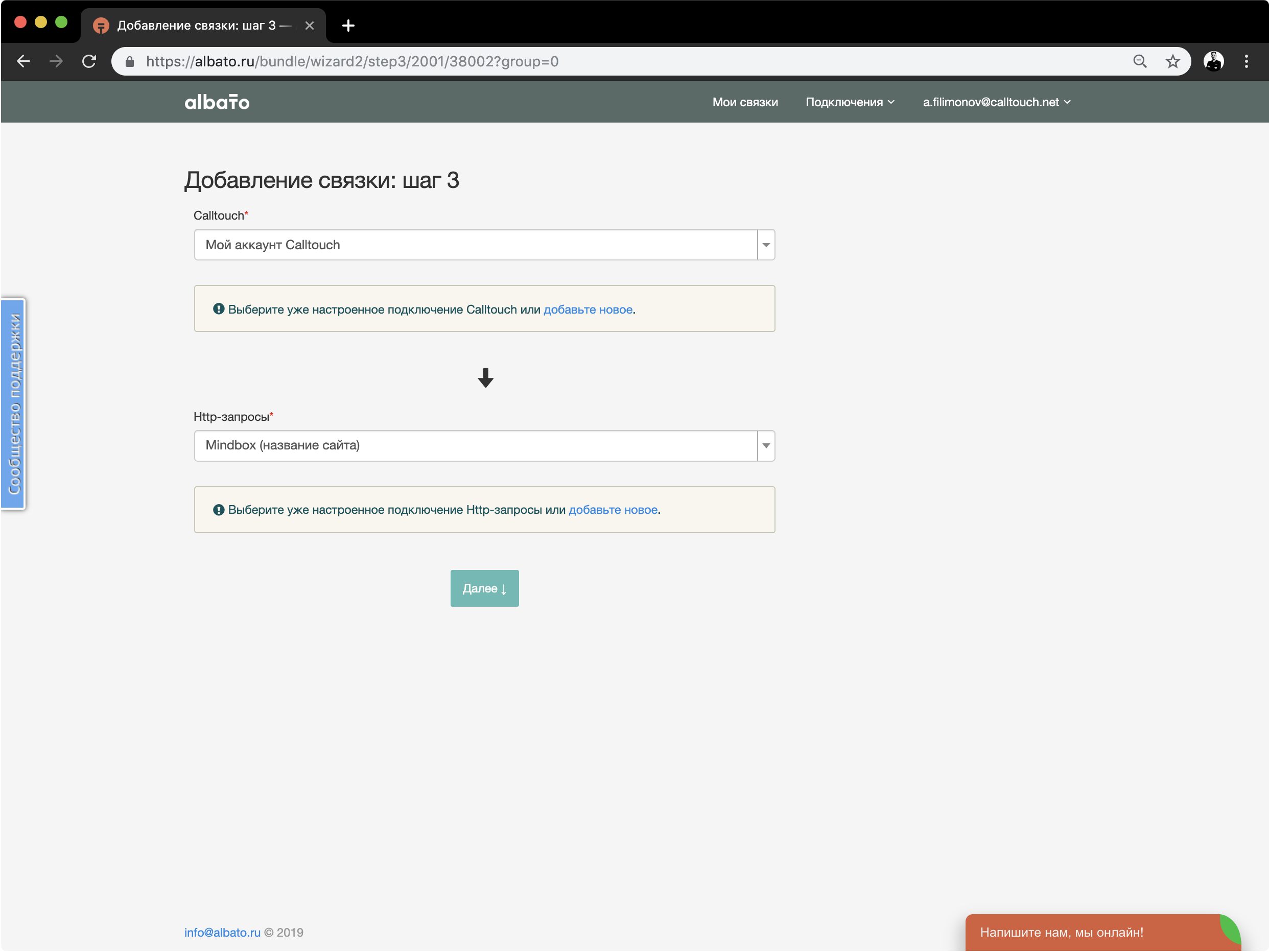Reload the page with the refresh icon
The image size is (1269, 952).
pos(89,61)
